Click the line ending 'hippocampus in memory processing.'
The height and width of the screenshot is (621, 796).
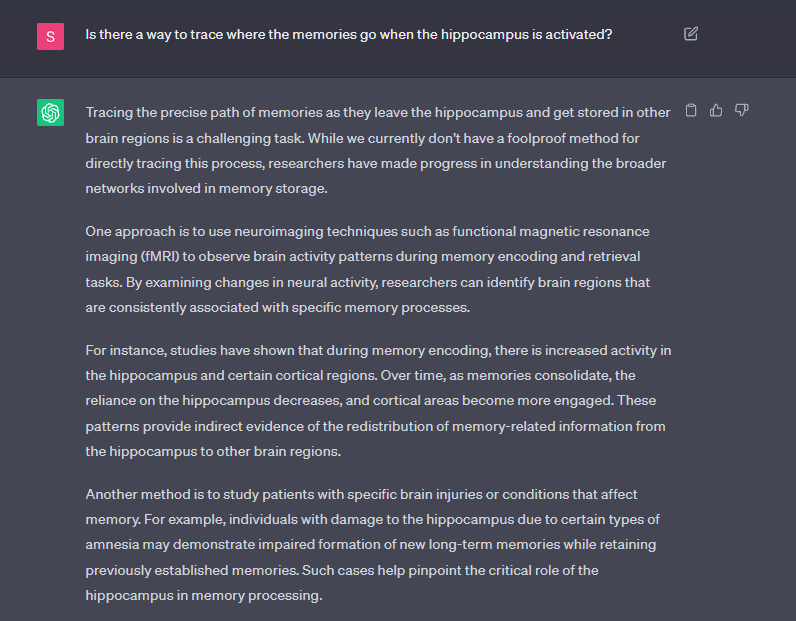[x=204, y=596]
